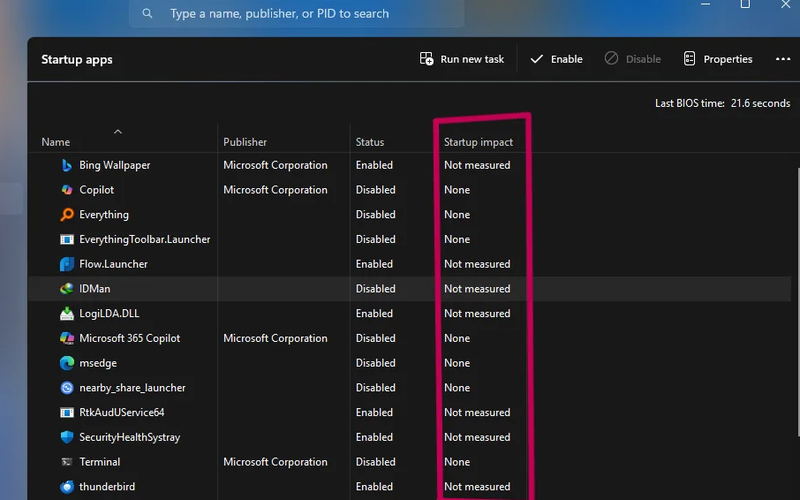
Task: Open the three-dot more options menu
Action: (783, 59)
